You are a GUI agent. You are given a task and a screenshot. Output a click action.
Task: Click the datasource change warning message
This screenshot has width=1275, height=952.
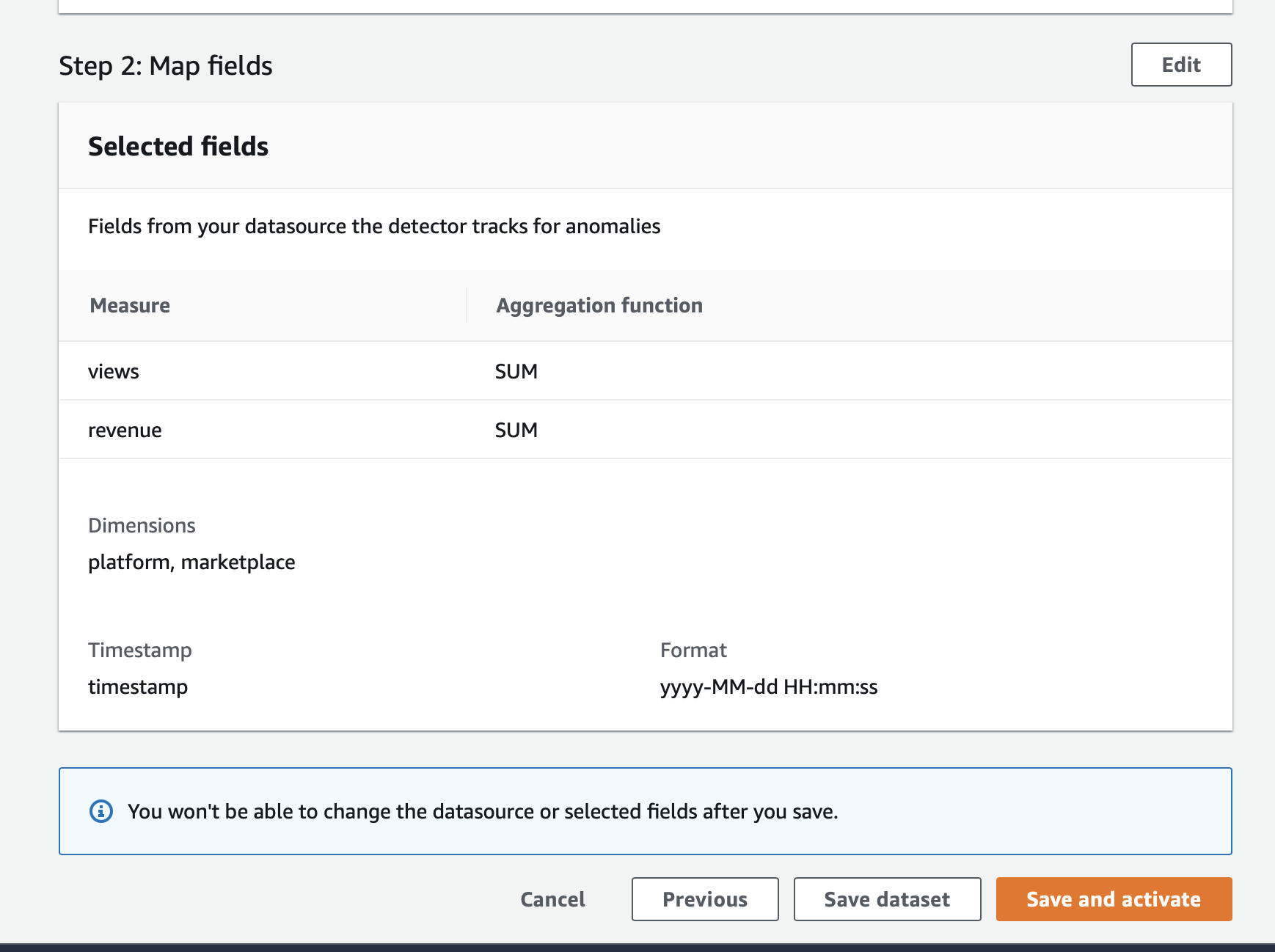(483, 811)
